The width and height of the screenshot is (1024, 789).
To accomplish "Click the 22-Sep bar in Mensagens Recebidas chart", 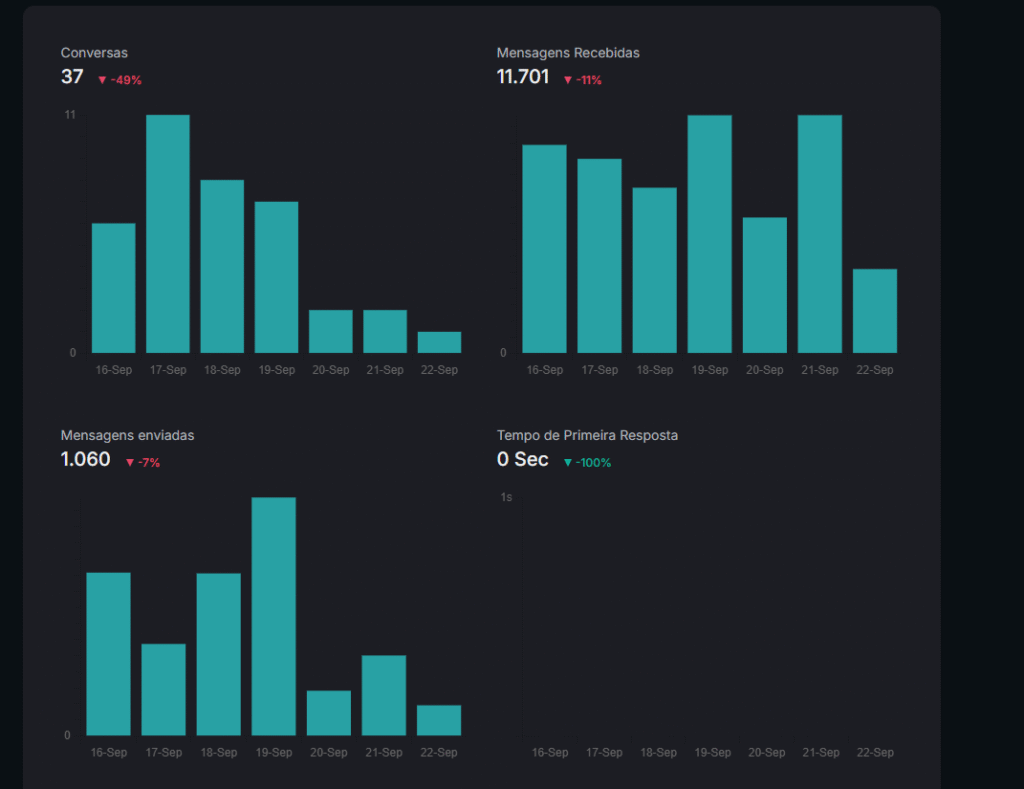I will point(874,311).
